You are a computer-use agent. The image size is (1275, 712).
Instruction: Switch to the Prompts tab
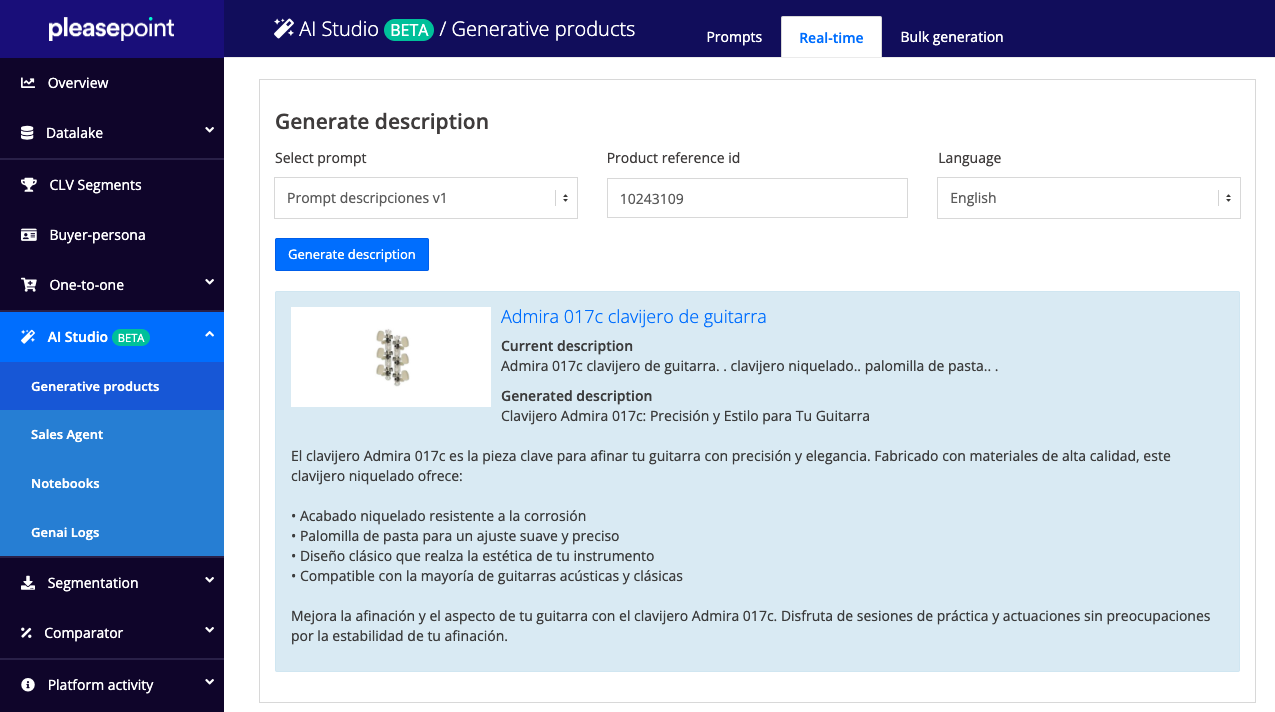coord(734,37)
